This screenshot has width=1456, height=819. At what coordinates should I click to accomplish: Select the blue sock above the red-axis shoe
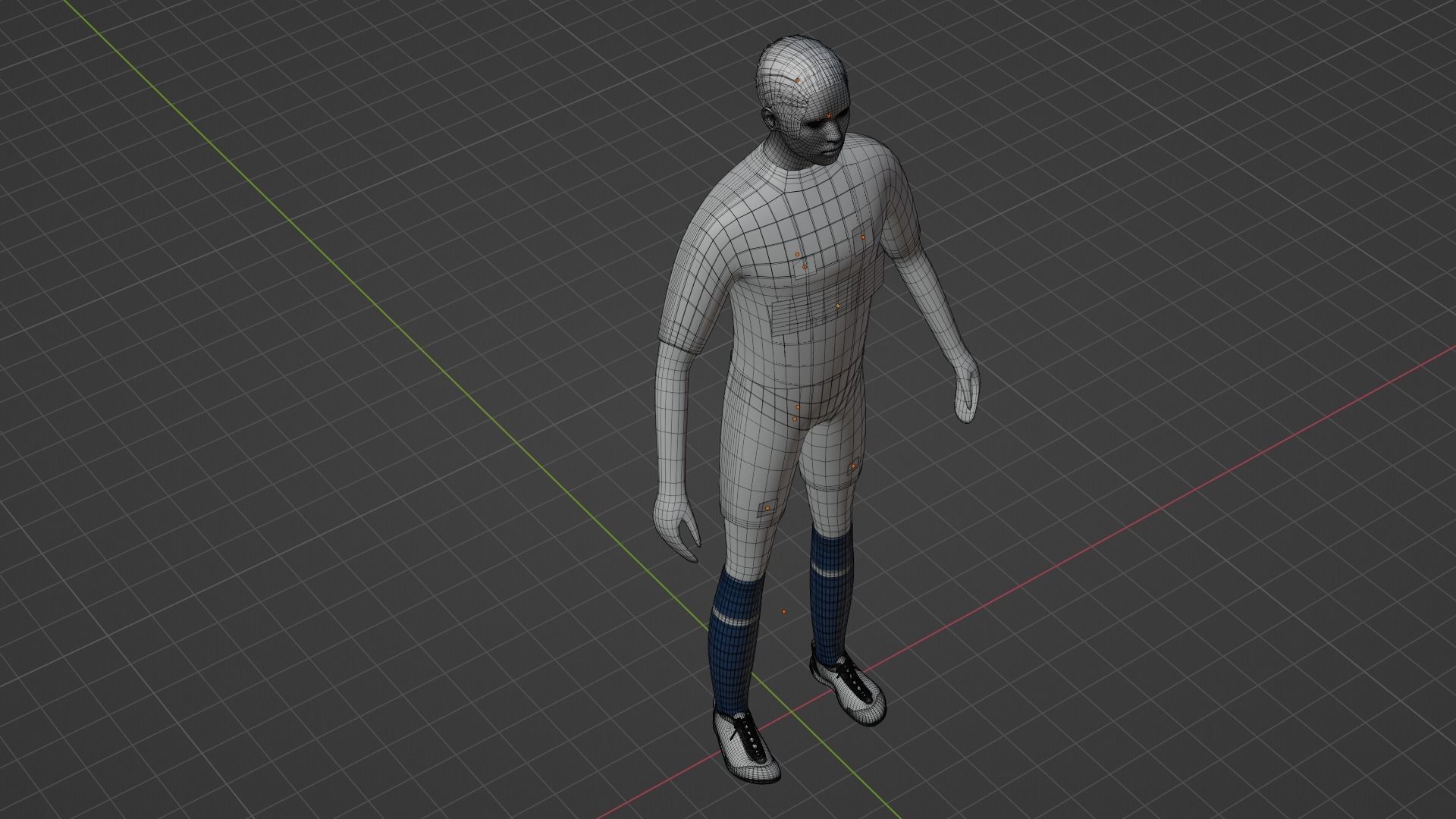833,595
